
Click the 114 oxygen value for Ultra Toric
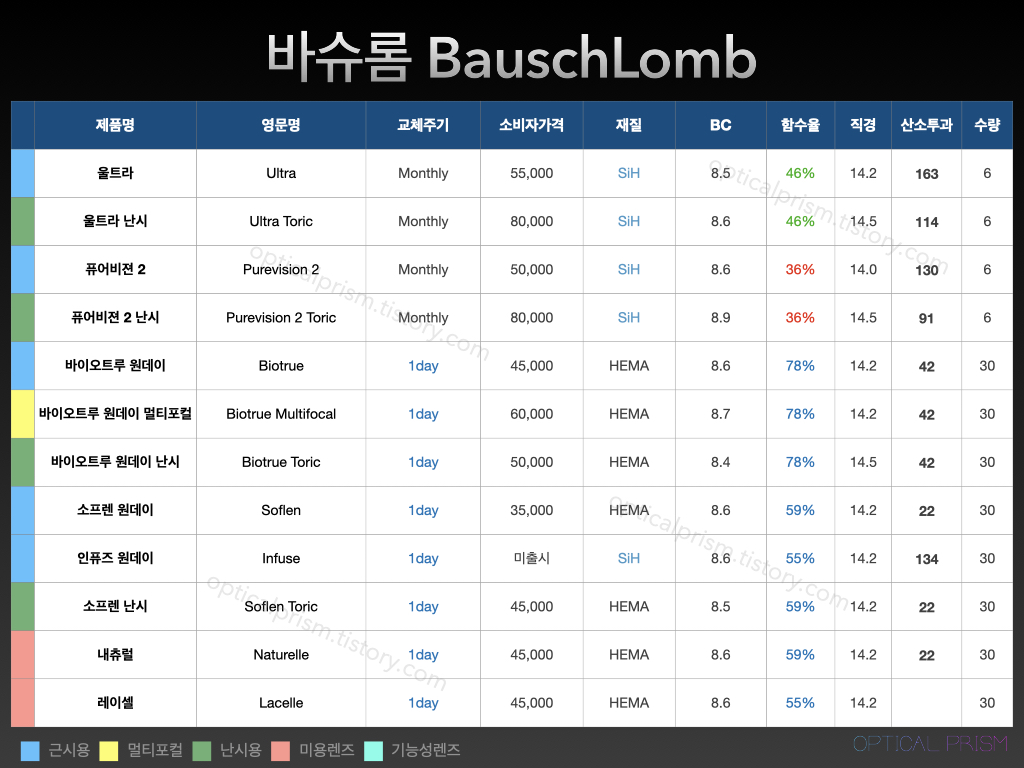(x=927, y=222)
